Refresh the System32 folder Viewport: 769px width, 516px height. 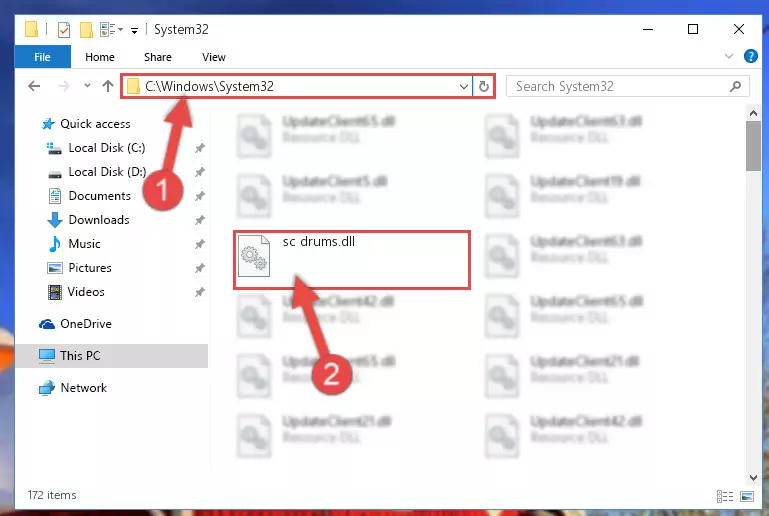[484, 87]
